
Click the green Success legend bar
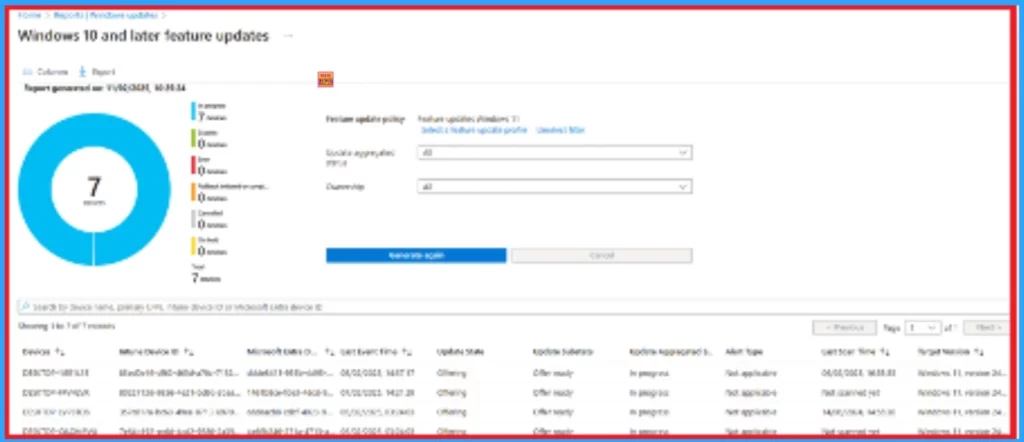[193, 138]
